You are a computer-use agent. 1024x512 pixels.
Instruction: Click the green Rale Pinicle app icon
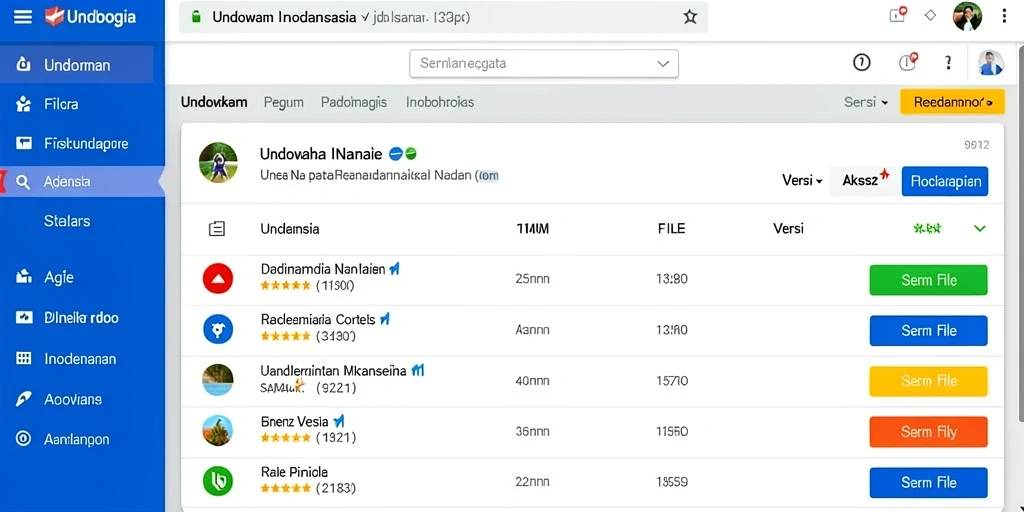tap(217, 481)
